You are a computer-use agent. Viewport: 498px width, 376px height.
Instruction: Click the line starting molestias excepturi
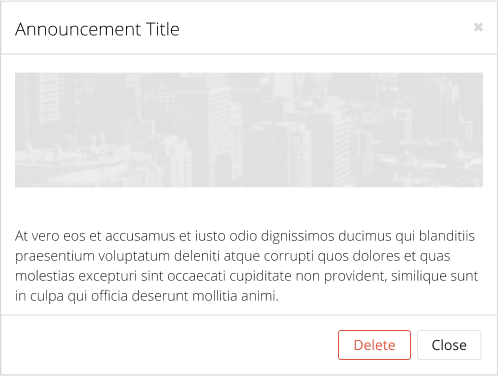247,276
